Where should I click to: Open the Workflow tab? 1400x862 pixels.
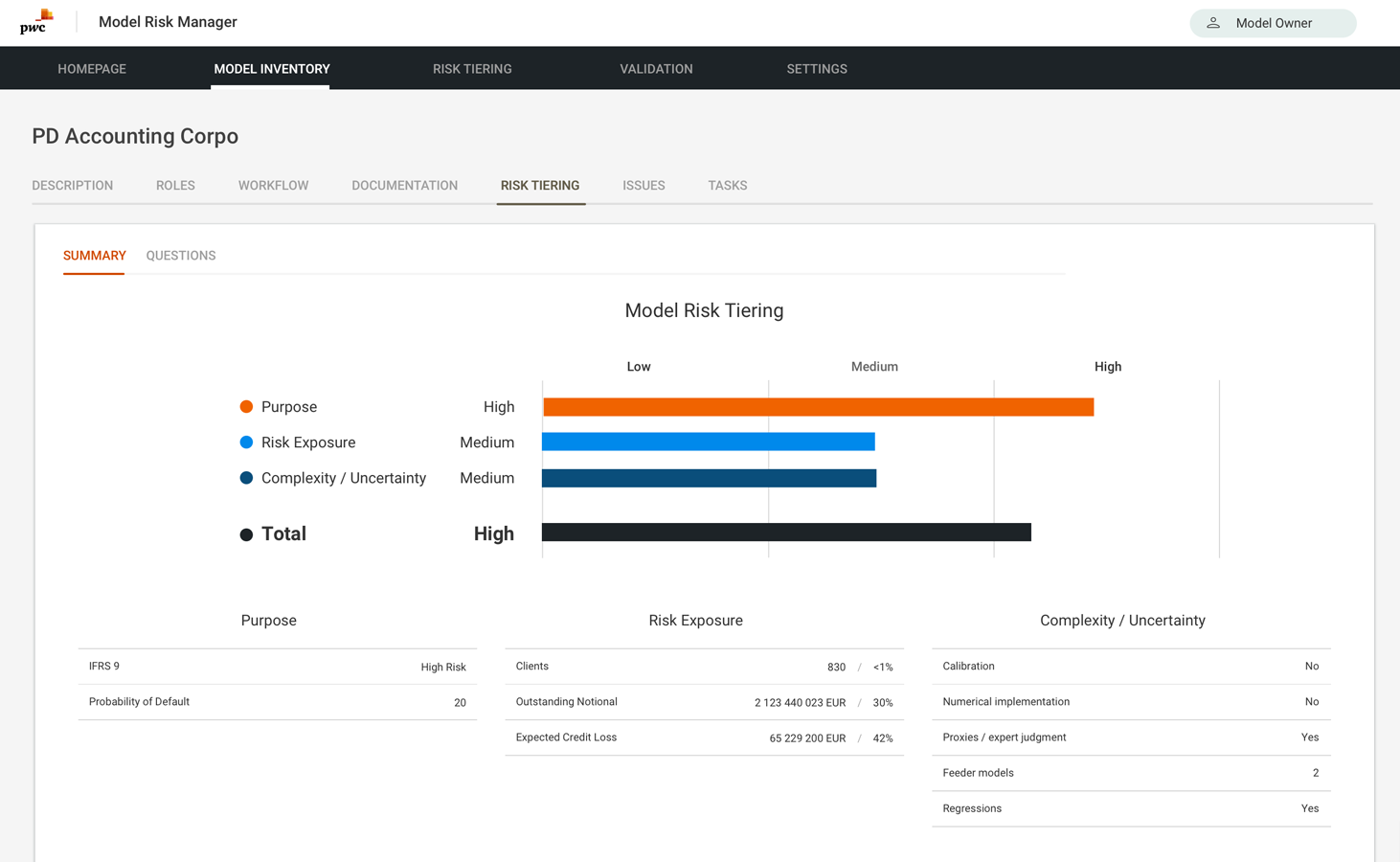click(x=273, y=186)
